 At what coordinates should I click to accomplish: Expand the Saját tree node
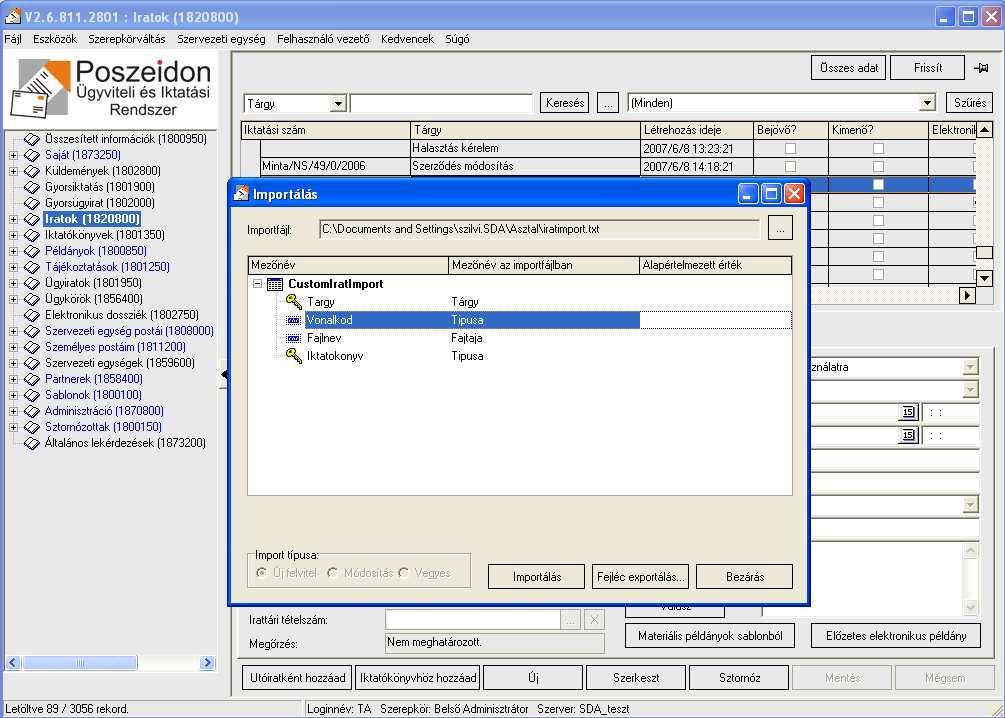click(13, 154)
